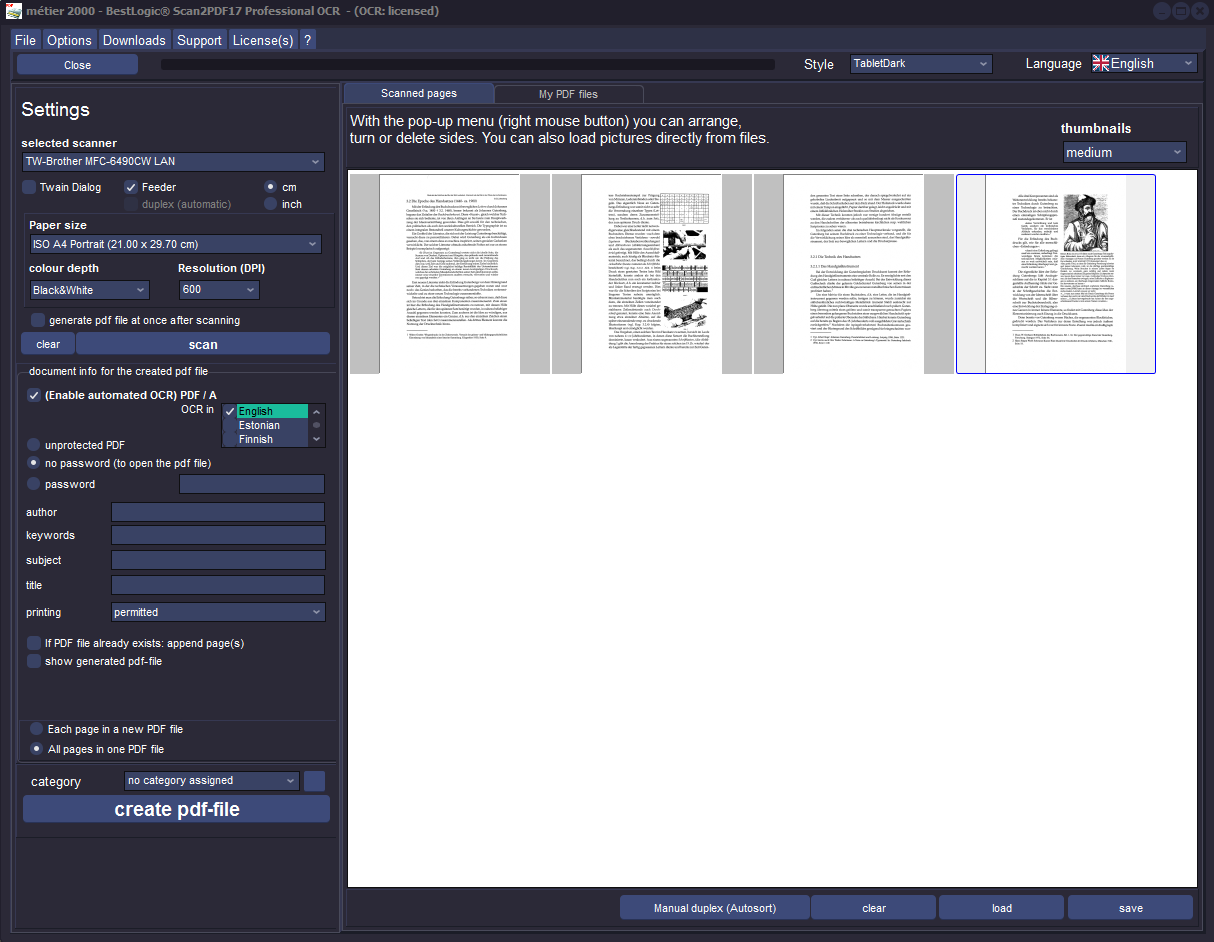
Task: Enable the Twain Dialog checkbox
Action: 30,187
